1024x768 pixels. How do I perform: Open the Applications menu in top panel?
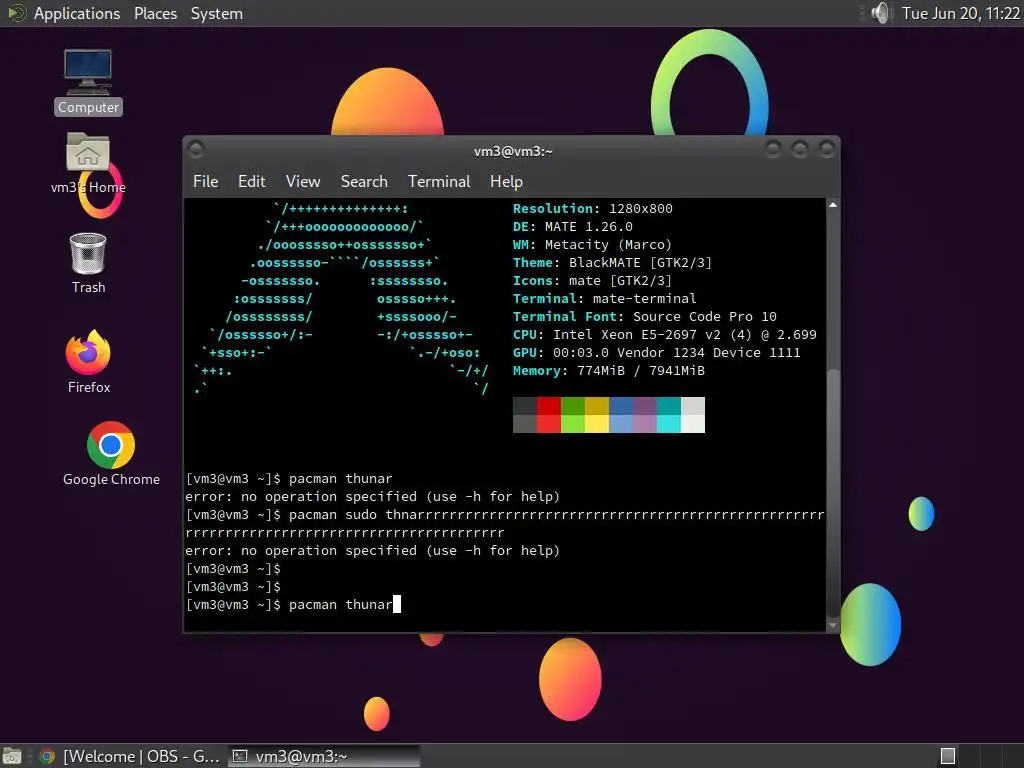pos(77,13)
